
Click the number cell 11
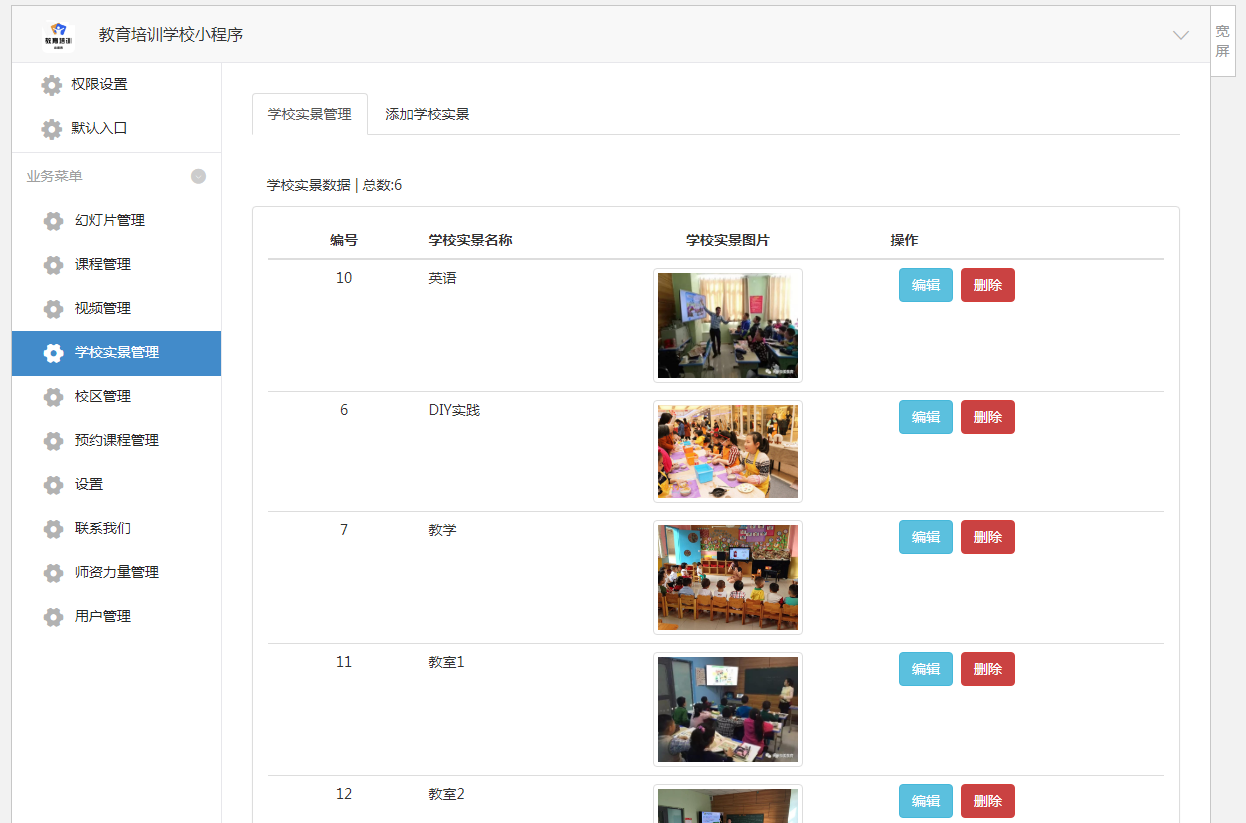click(x=344, y=662)
